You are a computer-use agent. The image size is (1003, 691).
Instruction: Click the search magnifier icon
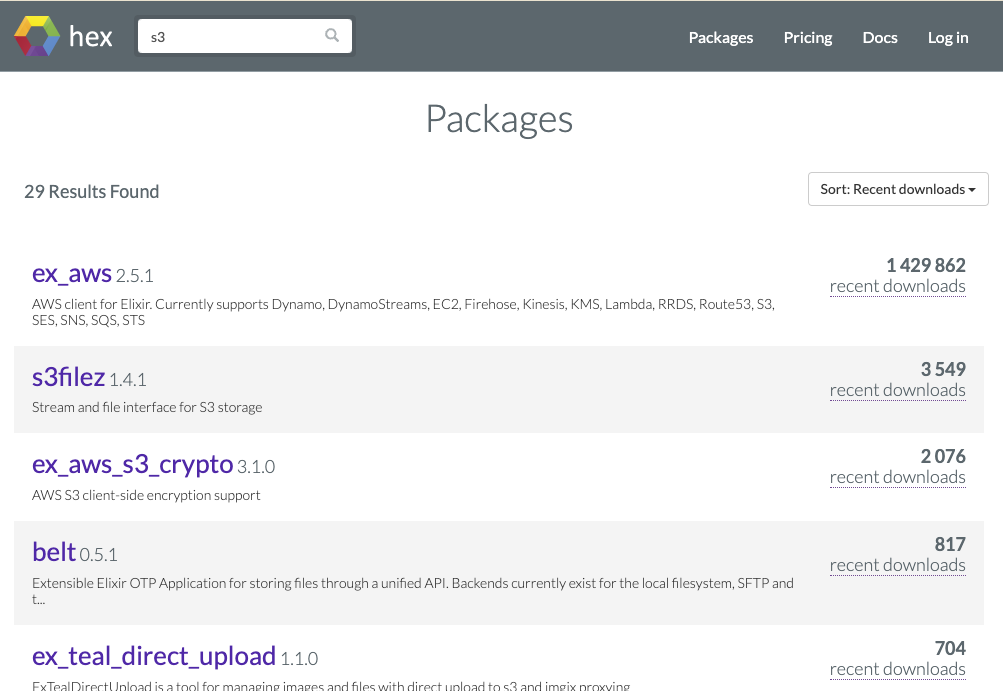[332, 36]
